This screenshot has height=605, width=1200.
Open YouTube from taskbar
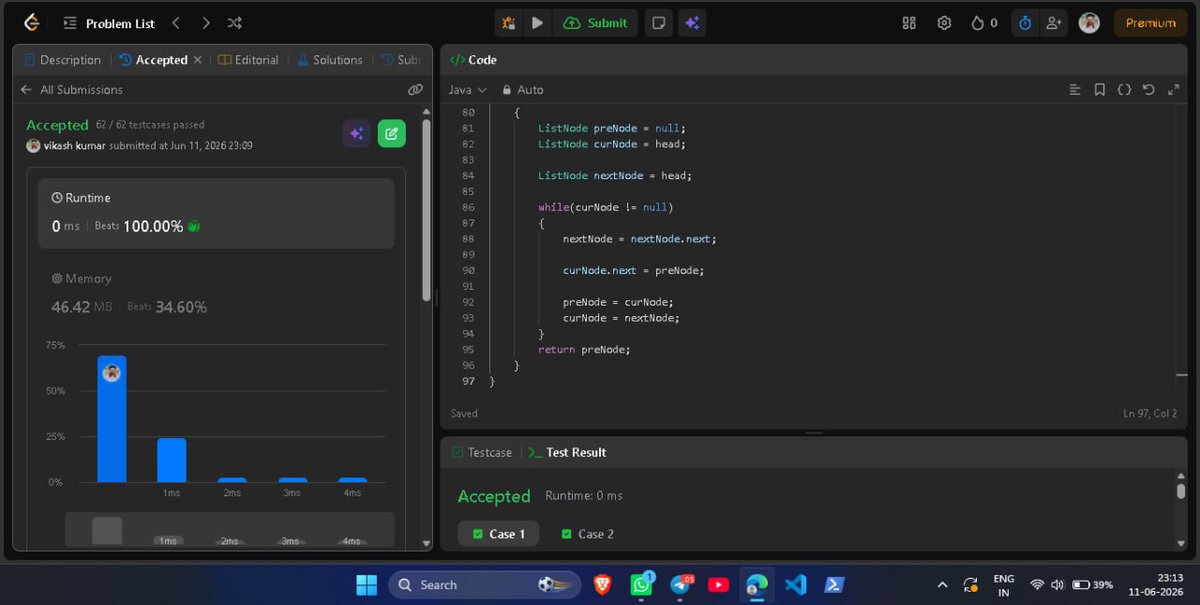pyautogui.click(x=718, y=585)
